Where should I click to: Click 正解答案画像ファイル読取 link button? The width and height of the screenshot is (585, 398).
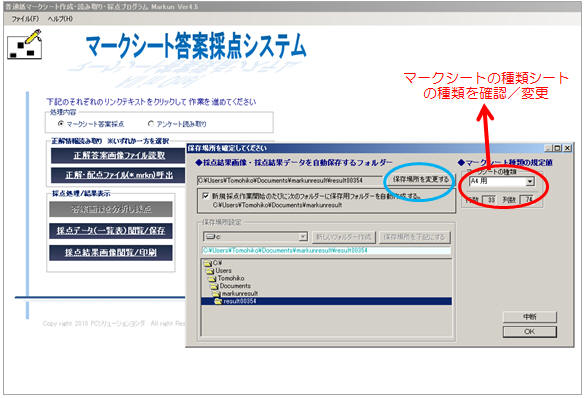coord(119,156)
